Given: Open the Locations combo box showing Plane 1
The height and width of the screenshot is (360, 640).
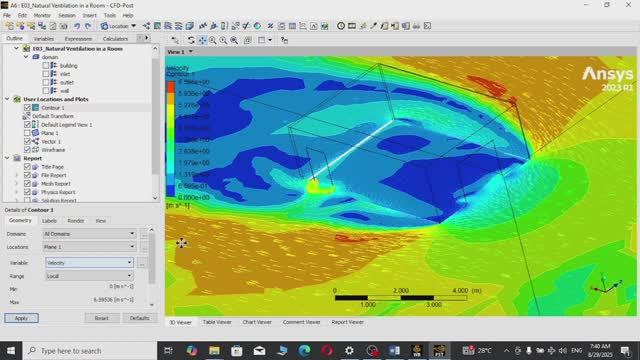Looking at the screenshot, I should click(x=89, y=247).
